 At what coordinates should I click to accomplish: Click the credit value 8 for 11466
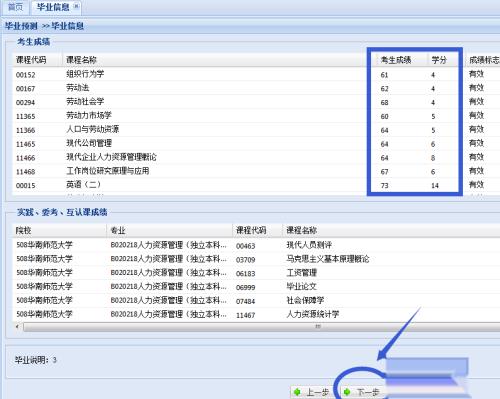pos(433,158)
